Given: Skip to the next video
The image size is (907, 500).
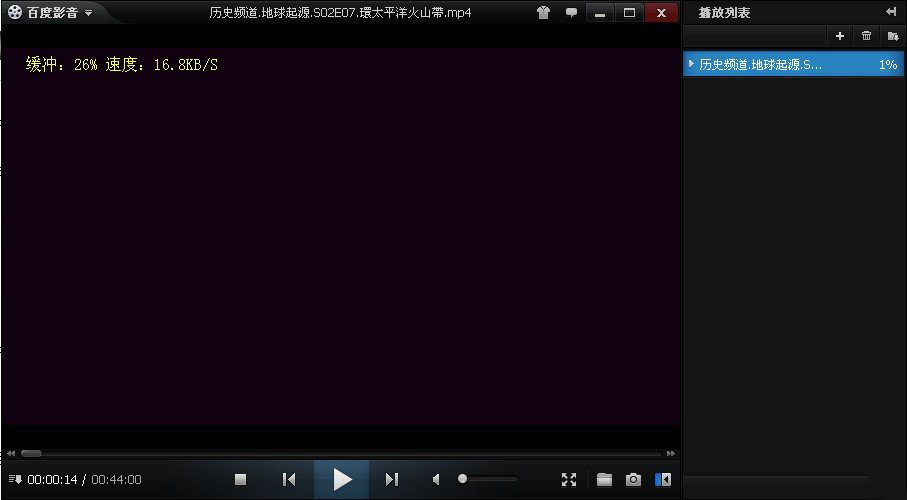Looking at the screenshot, I should (x=392, y=480).
